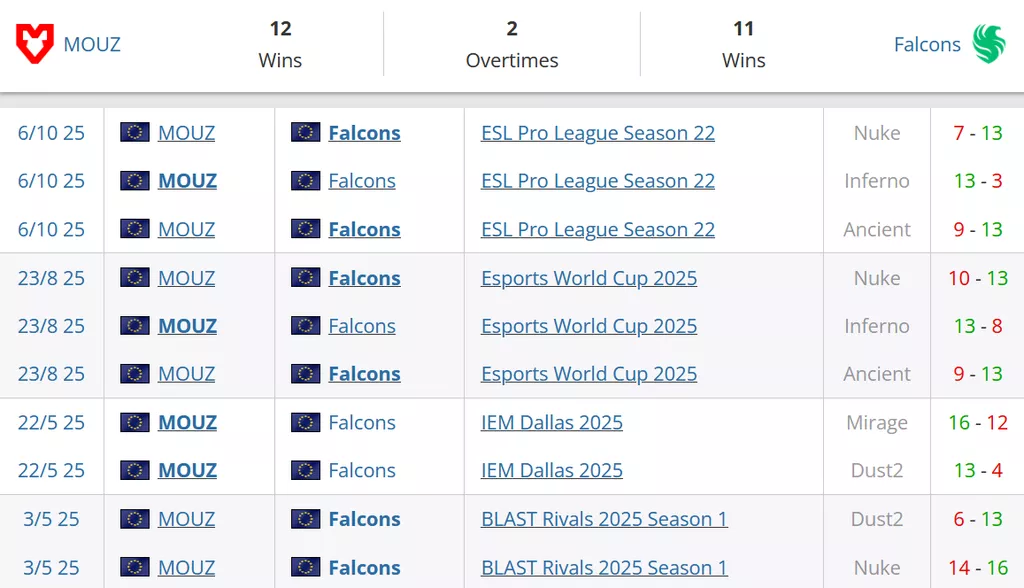
Task: Click the EU flag beside MOUZ on the 13 - 3 Inferno row
Action: 135,181
